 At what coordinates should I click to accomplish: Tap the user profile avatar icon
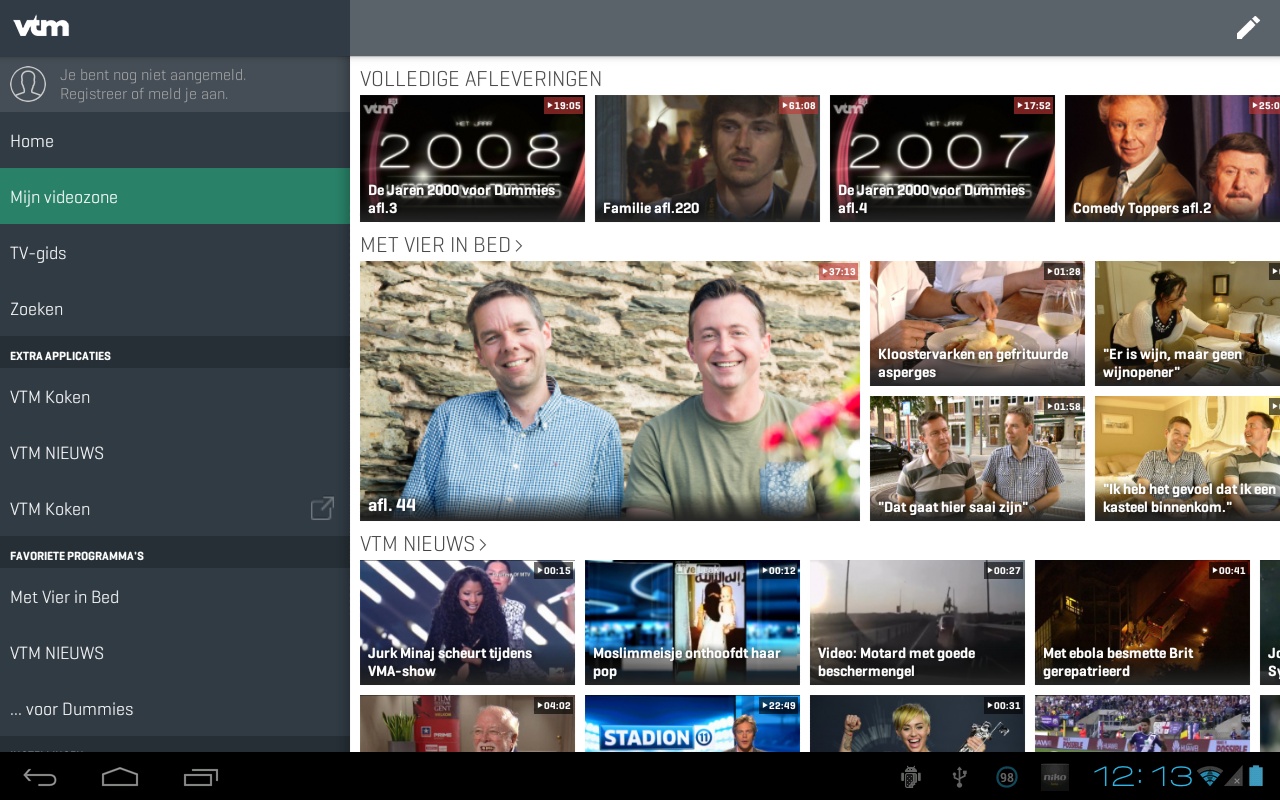[28, 84]
